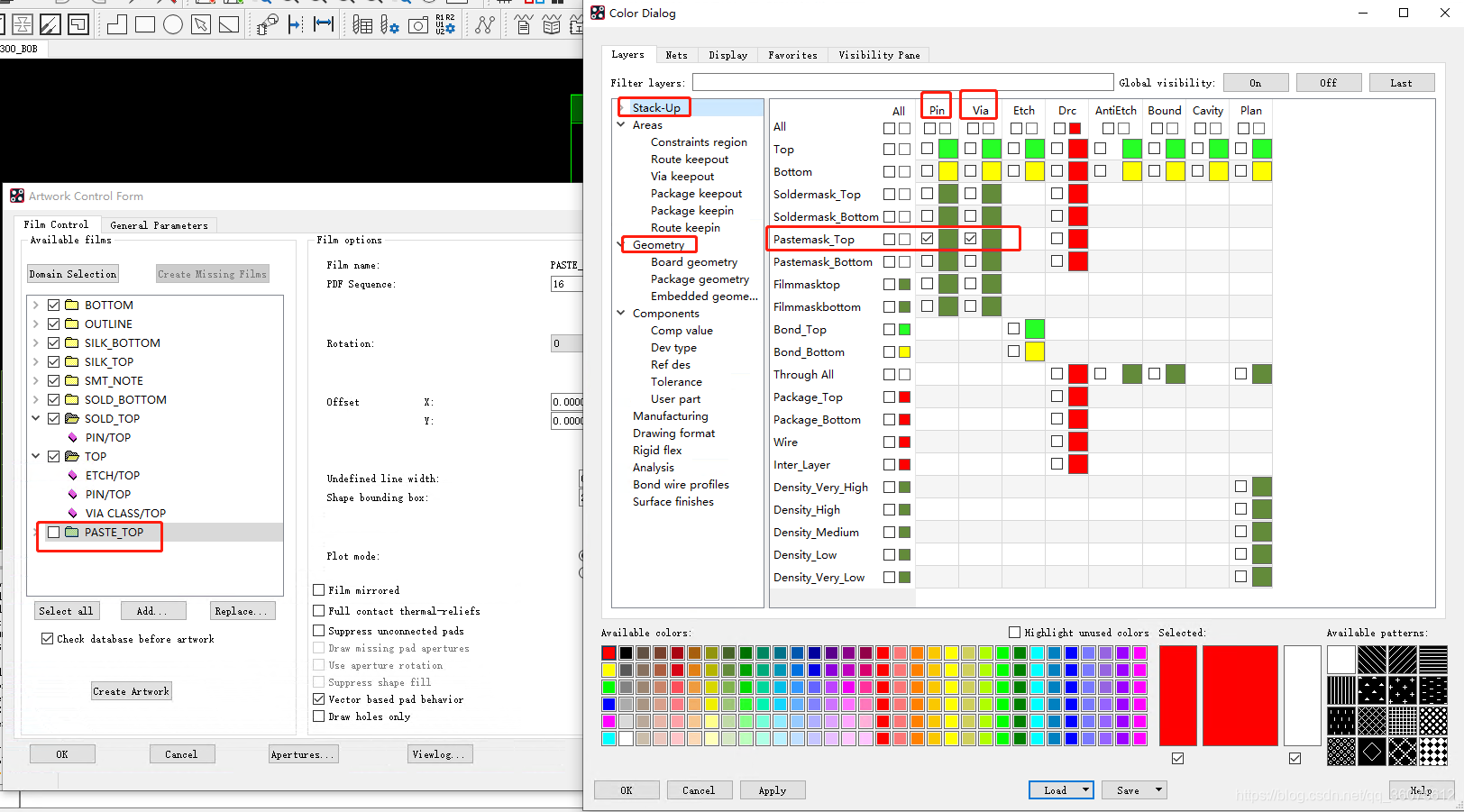Click the open book report icon
Screen dimensions: 1464x812
tap(552, 24)
